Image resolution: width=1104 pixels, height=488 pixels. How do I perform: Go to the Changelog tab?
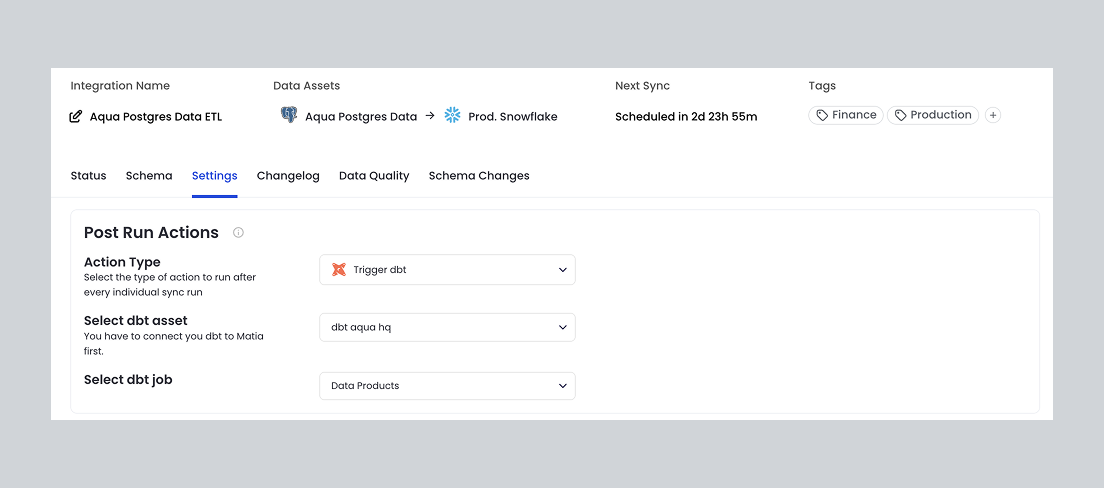tap(288, 176)
